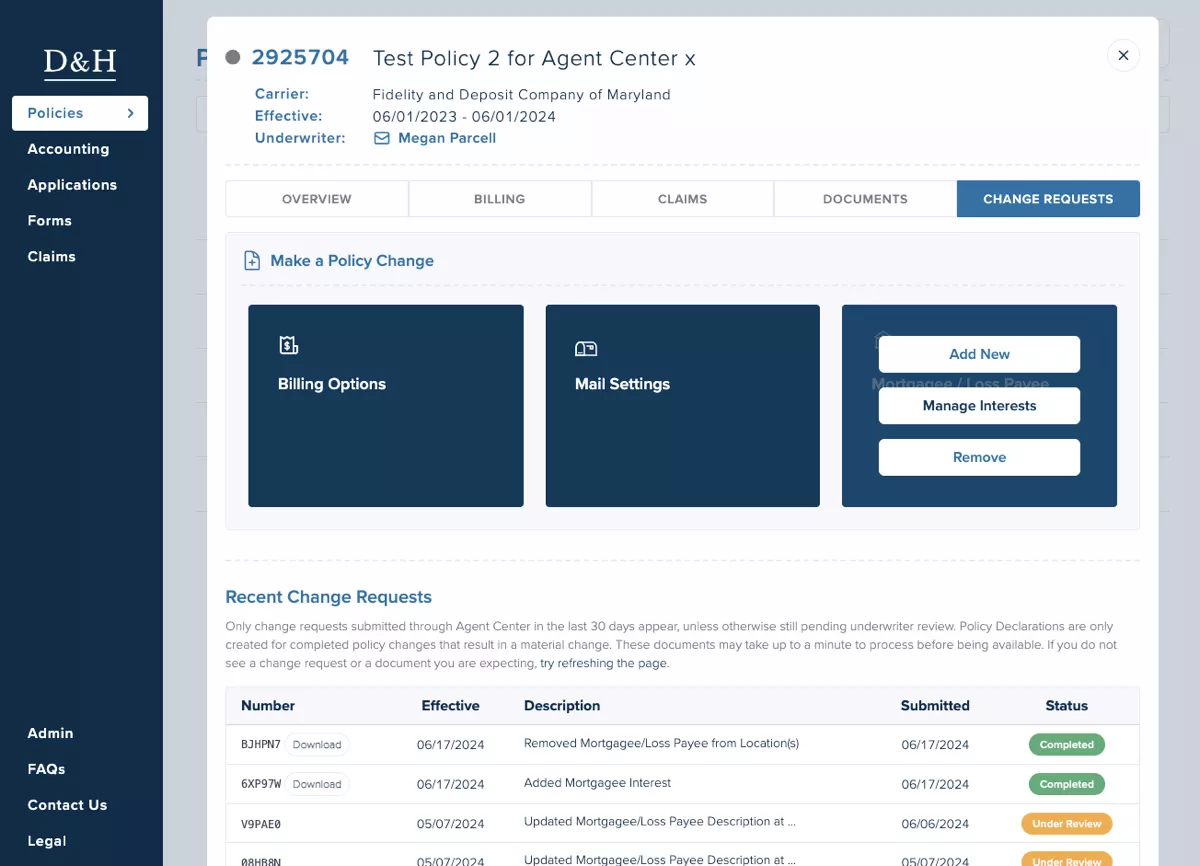The height and width of the screenshot is (866, 1200).
Task: Select the Overview tab
Action: (x=316, y=199)
